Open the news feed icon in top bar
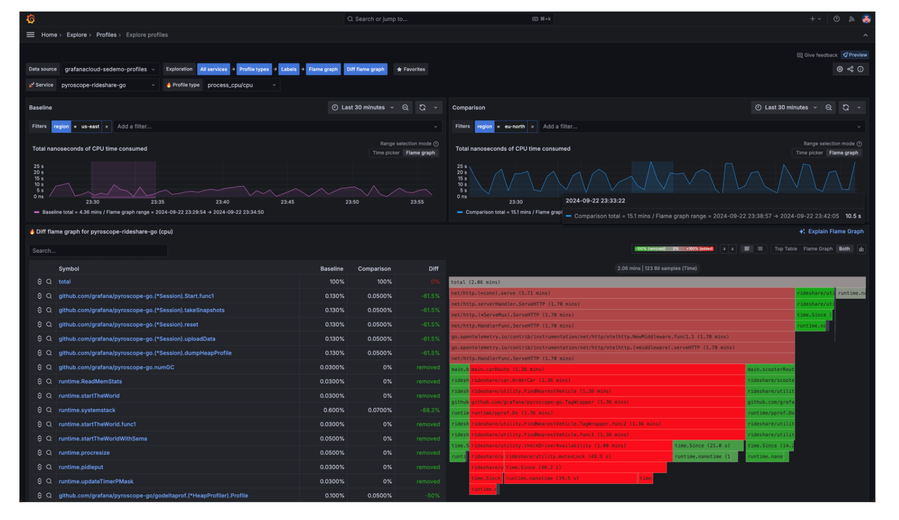Screen dimensions: 899x520 pos(851,19)
